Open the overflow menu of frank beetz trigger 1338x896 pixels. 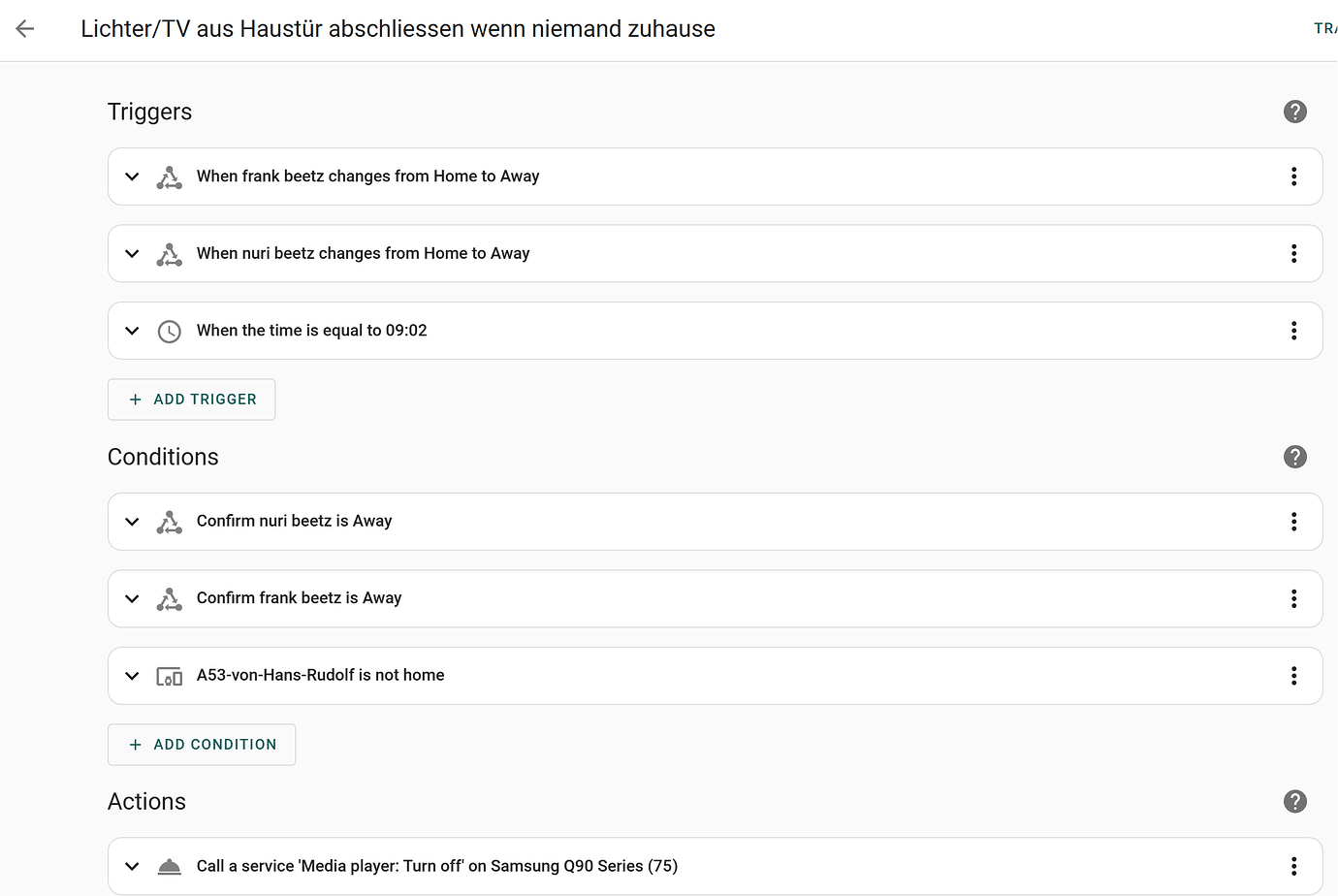click(x=1293, y=176)
